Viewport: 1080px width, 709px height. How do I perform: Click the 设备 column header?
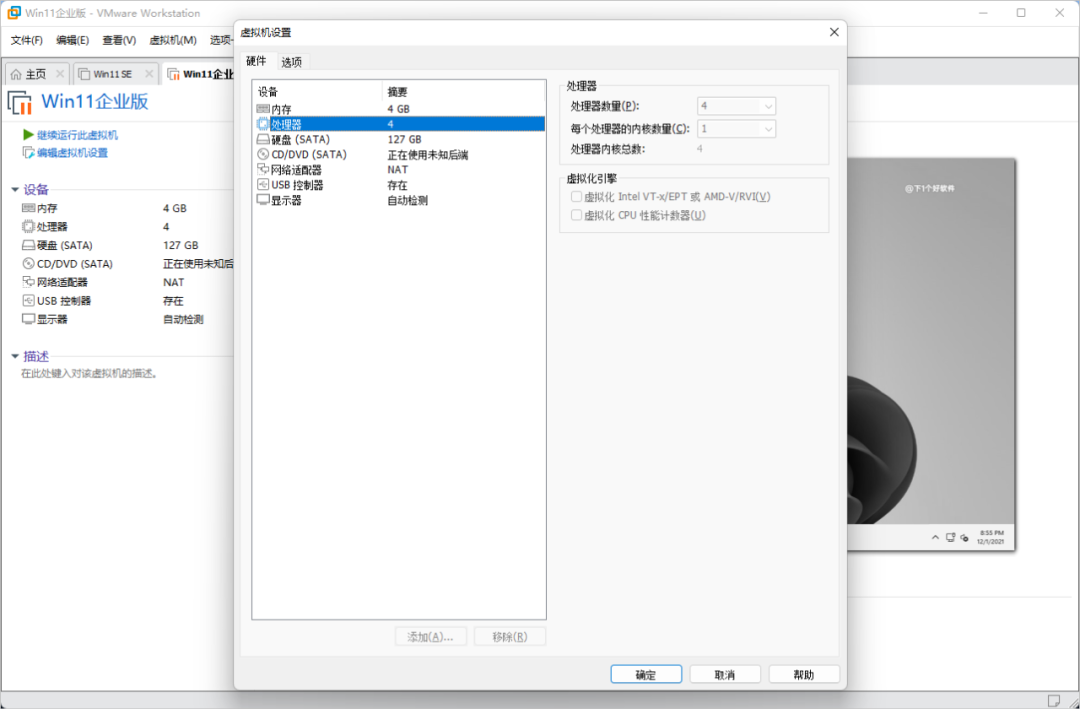[318, 92]
